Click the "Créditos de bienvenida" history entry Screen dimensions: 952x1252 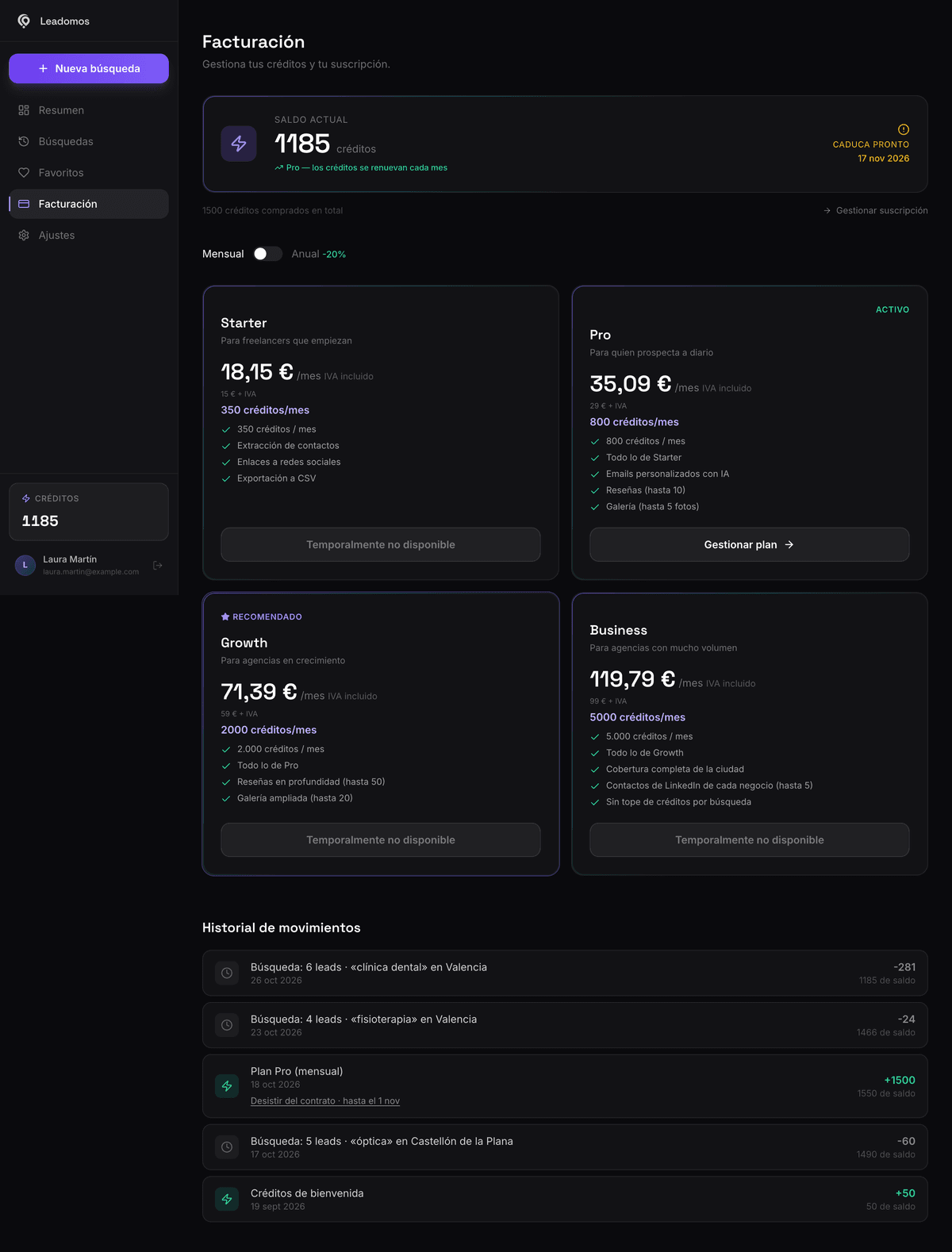pyautogui.click(x=565, y=1199)
